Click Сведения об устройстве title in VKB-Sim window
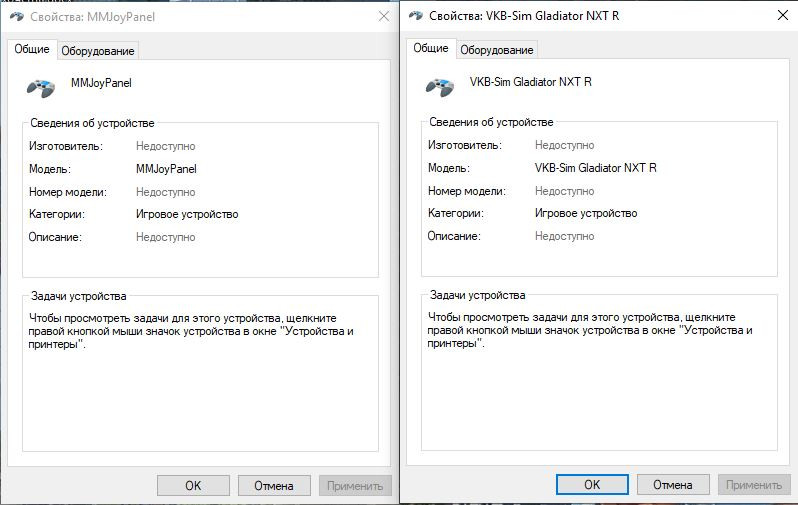This screenshot has width=798, height=505. coord(491,122)
